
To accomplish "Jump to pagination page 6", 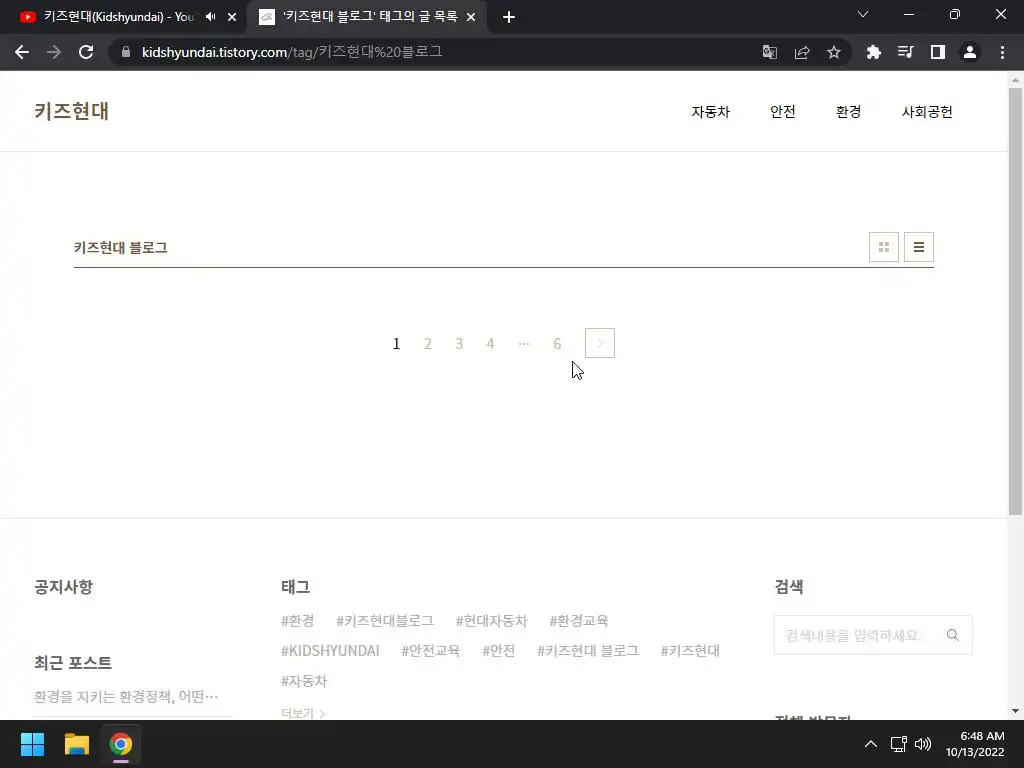I will click(557, 344).
